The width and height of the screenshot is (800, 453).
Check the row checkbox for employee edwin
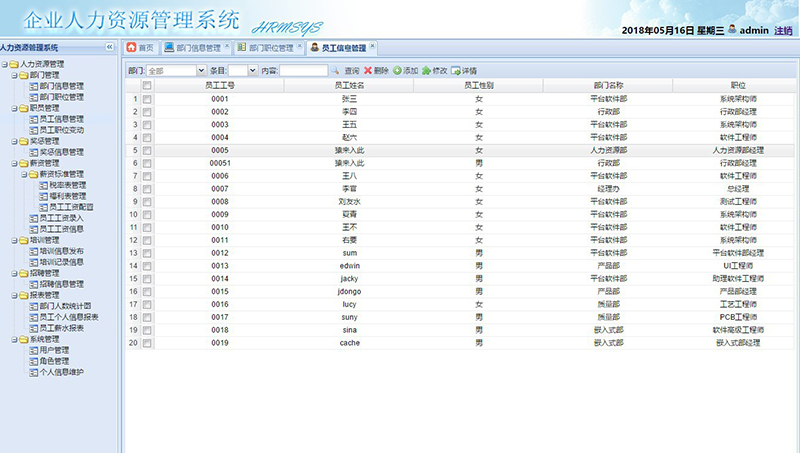coord(147,267)
